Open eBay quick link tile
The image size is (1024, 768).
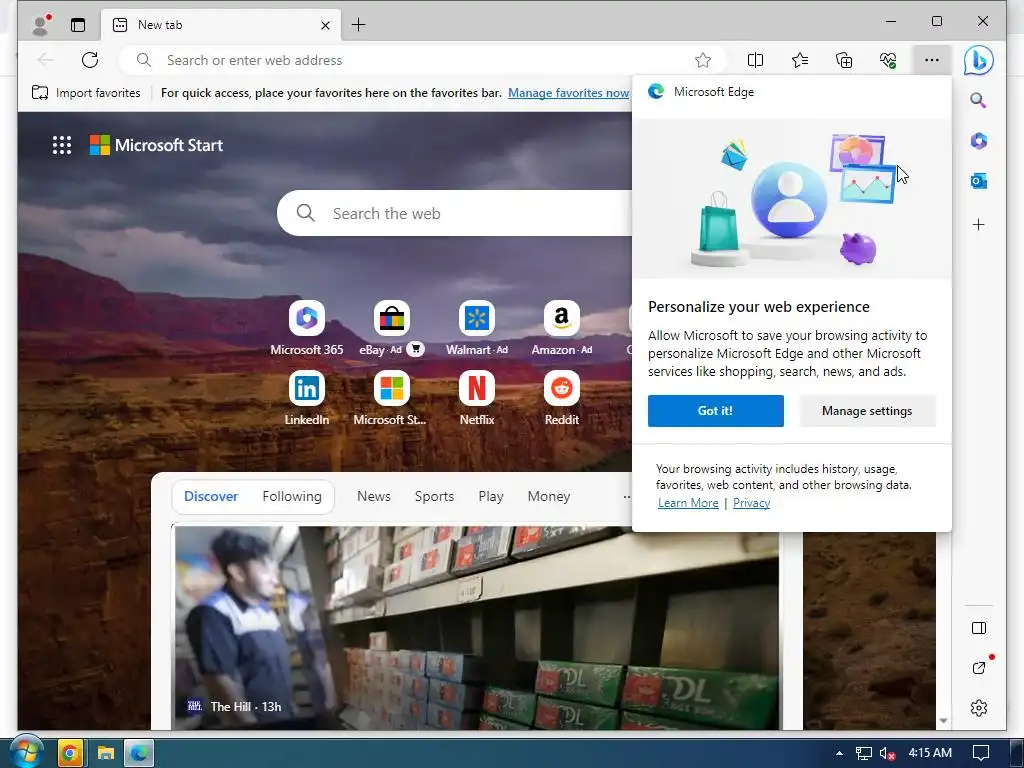(392, 328)
